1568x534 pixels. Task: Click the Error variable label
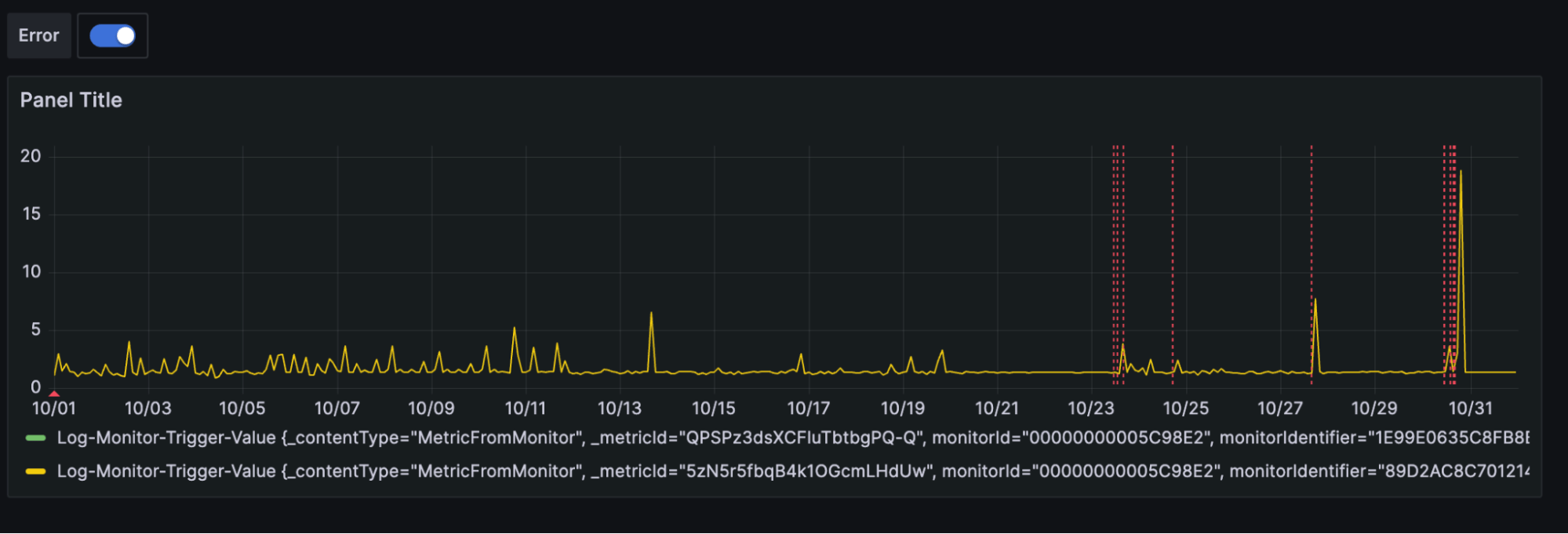click(38, 36)
